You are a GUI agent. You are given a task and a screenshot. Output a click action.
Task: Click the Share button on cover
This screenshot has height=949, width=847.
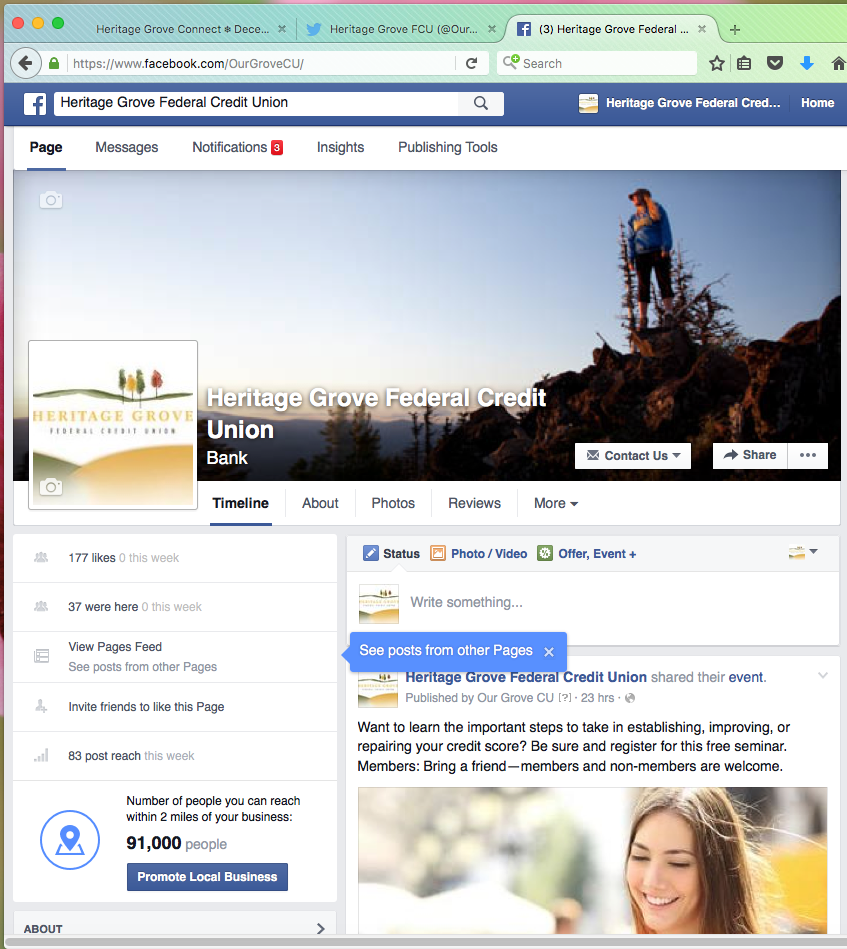[750, 455]
